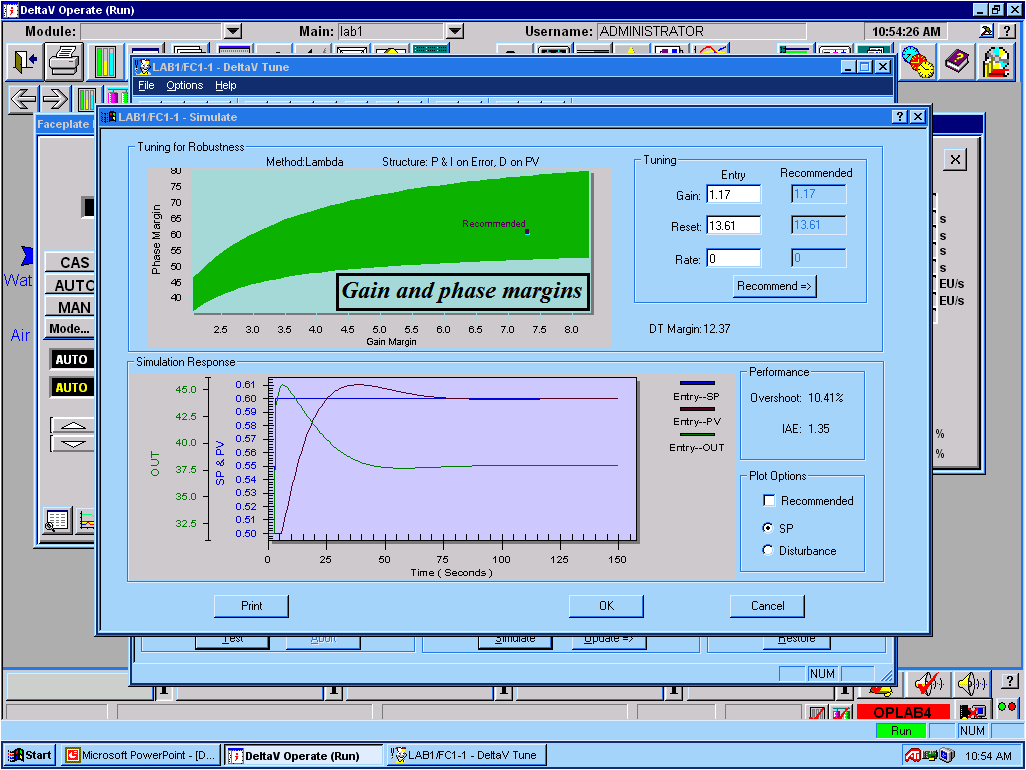Expand the Main dropdown arrow
Image resolution: width=1026 pixels, height=770 pixels.
point(455,31)
